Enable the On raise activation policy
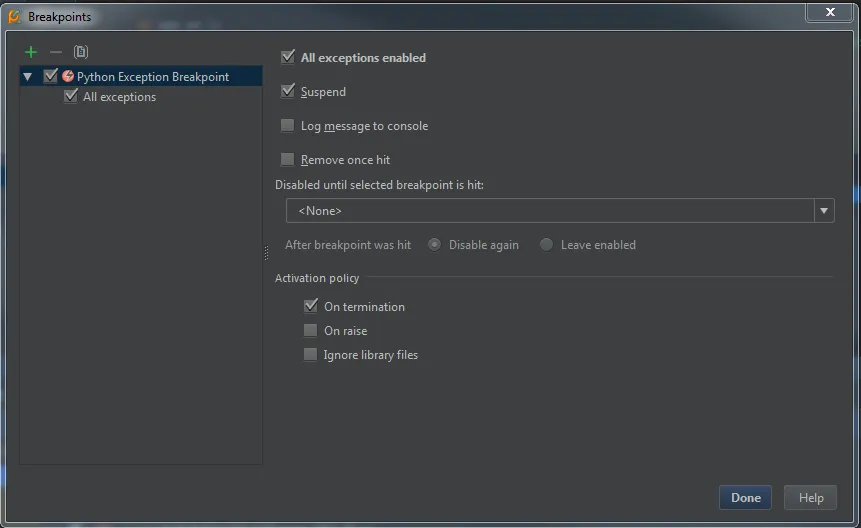 (311, 331)
